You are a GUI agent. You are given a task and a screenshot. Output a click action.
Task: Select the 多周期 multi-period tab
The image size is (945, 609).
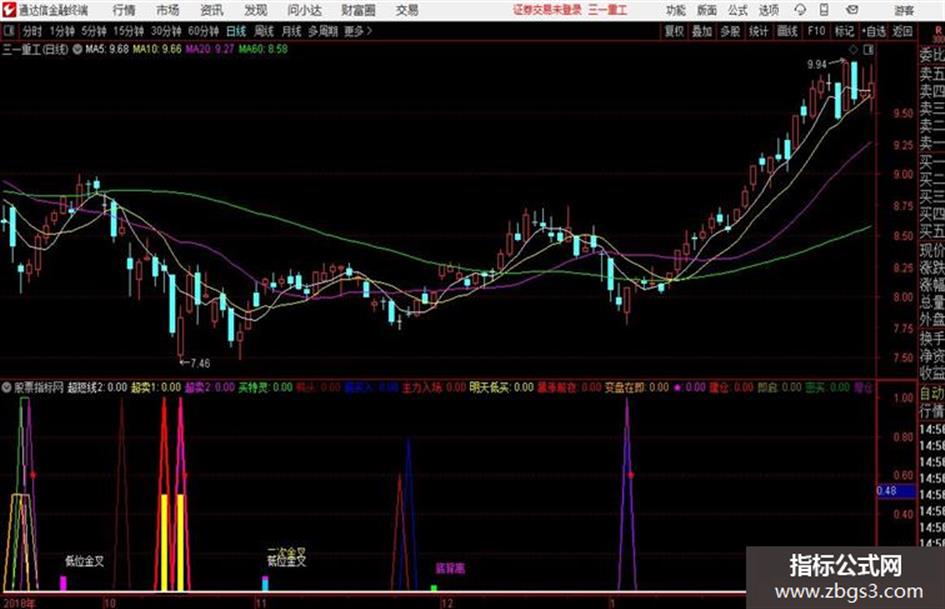coord(323,31)
